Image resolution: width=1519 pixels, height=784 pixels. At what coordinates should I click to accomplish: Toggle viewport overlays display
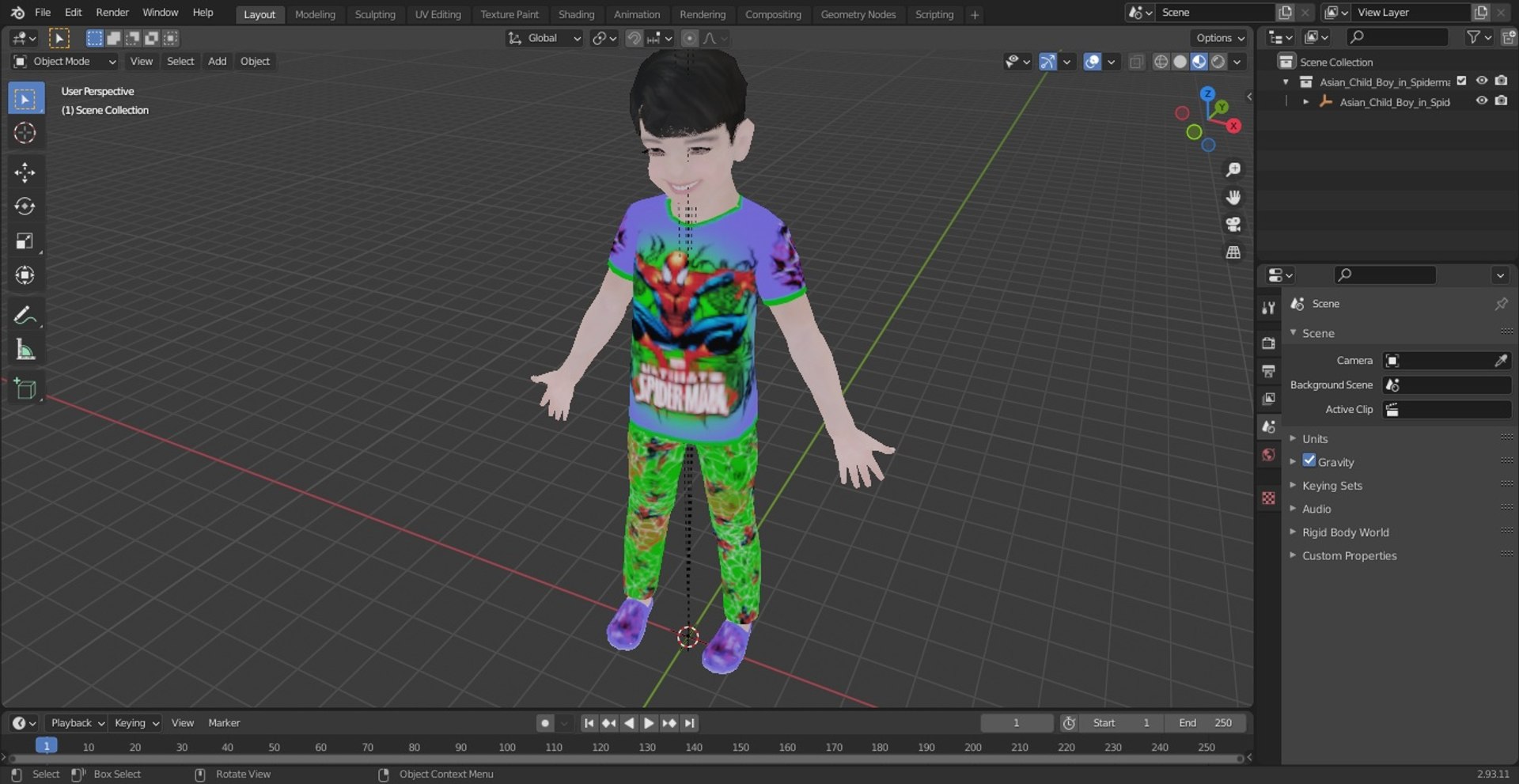point(1093,62)
